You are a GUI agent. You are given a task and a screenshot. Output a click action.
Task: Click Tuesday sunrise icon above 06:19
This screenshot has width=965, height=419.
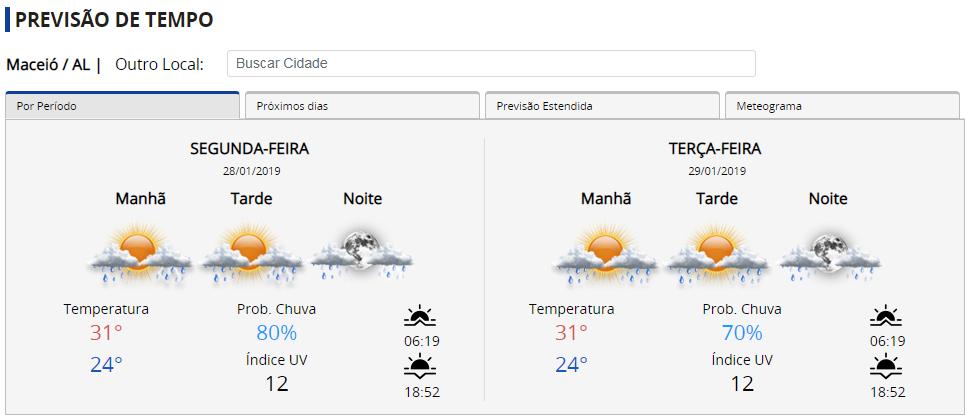coord(887,318)
